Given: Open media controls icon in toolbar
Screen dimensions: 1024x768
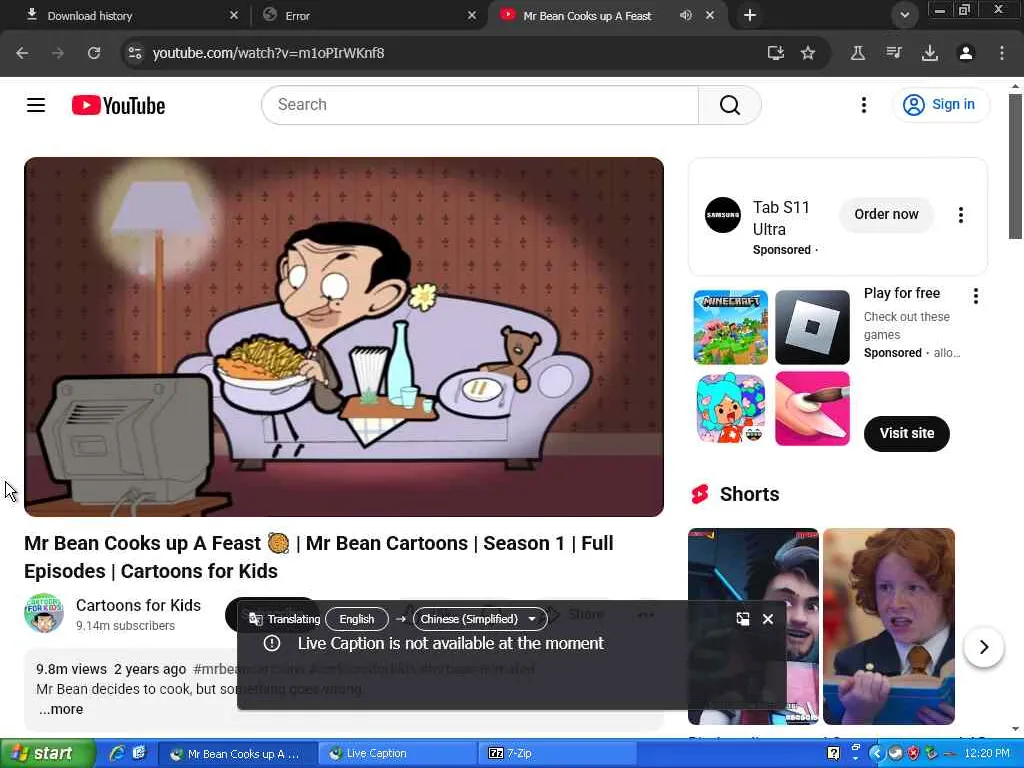Looking at the screenshot, I should pyautogui.click(x=893, y=53).
